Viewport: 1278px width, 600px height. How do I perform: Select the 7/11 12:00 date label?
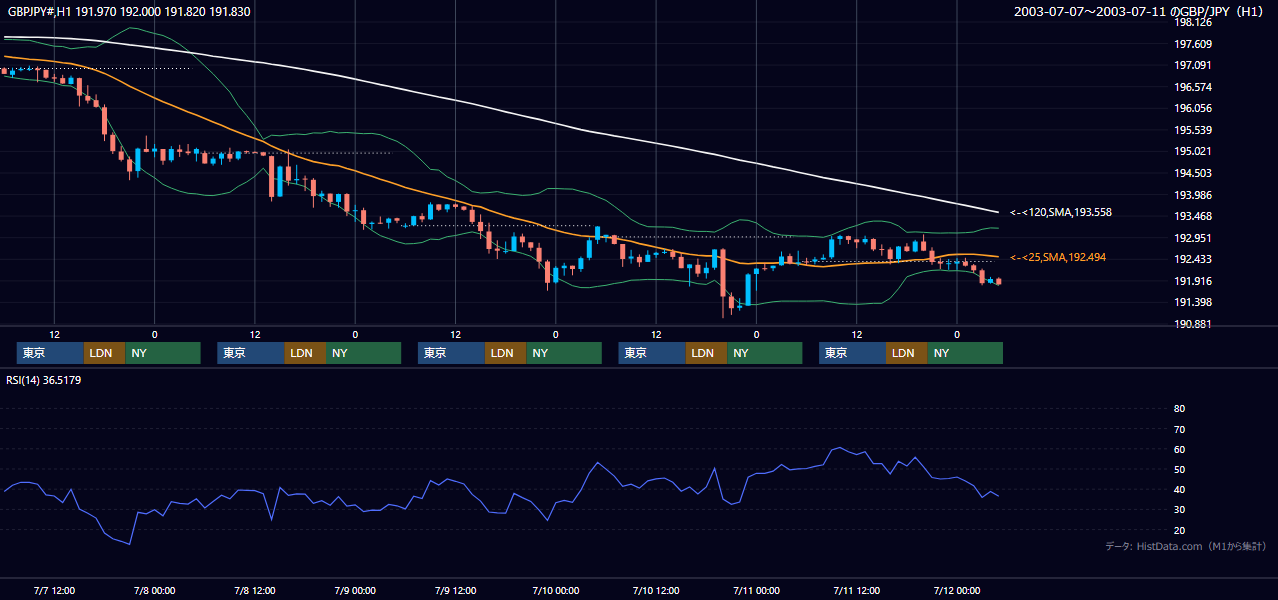856,590
